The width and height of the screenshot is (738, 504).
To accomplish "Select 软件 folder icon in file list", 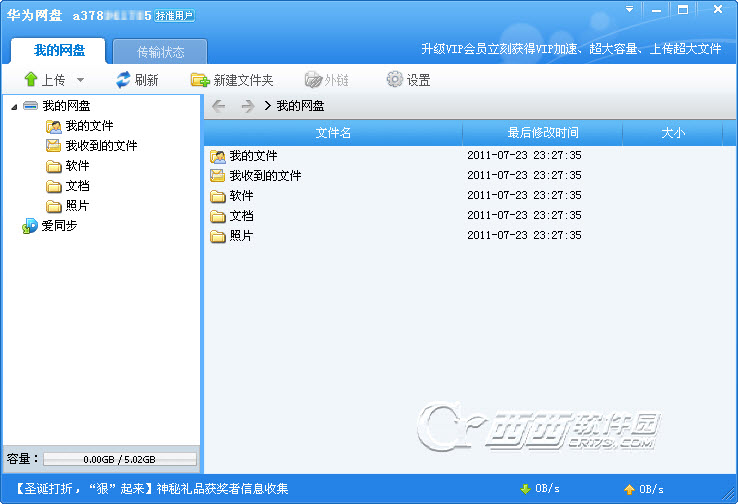I will [218, 196].
